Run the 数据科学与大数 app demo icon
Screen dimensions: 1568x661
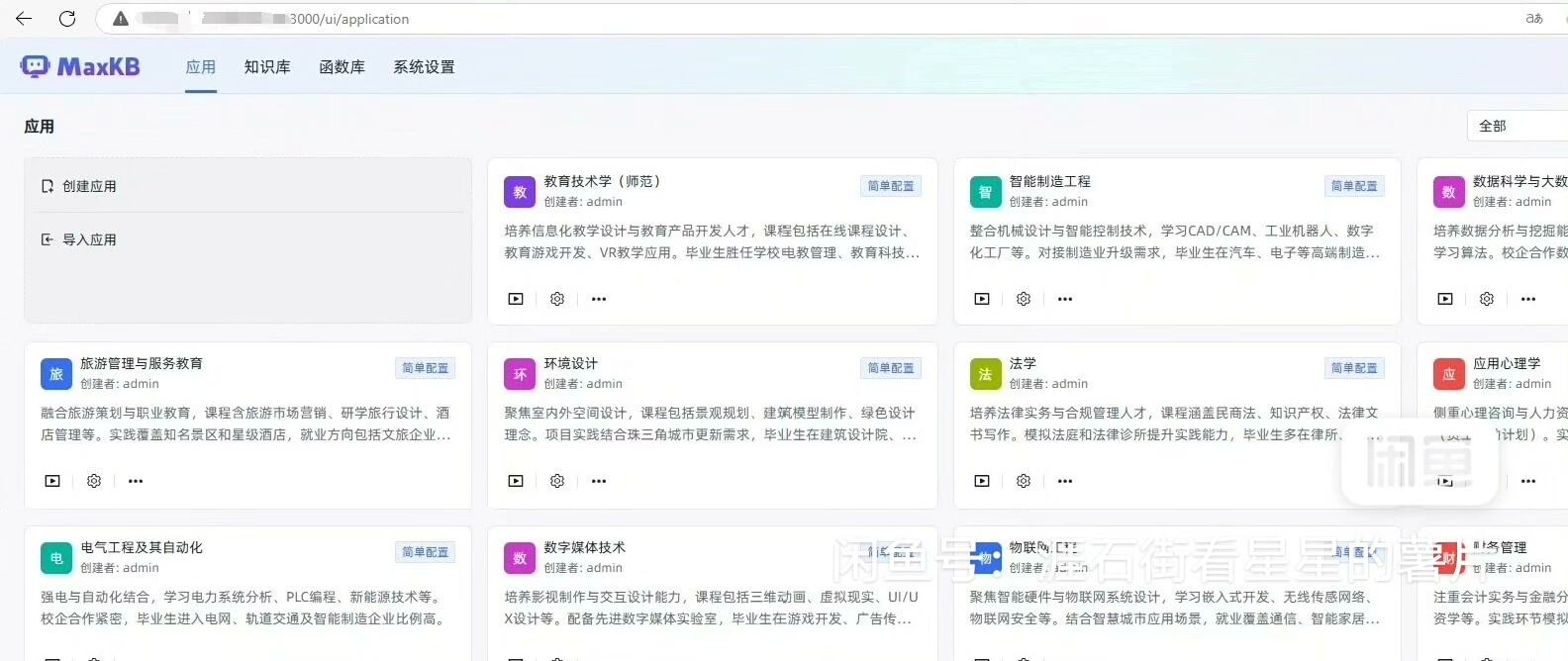click(x=1445, y=299)
